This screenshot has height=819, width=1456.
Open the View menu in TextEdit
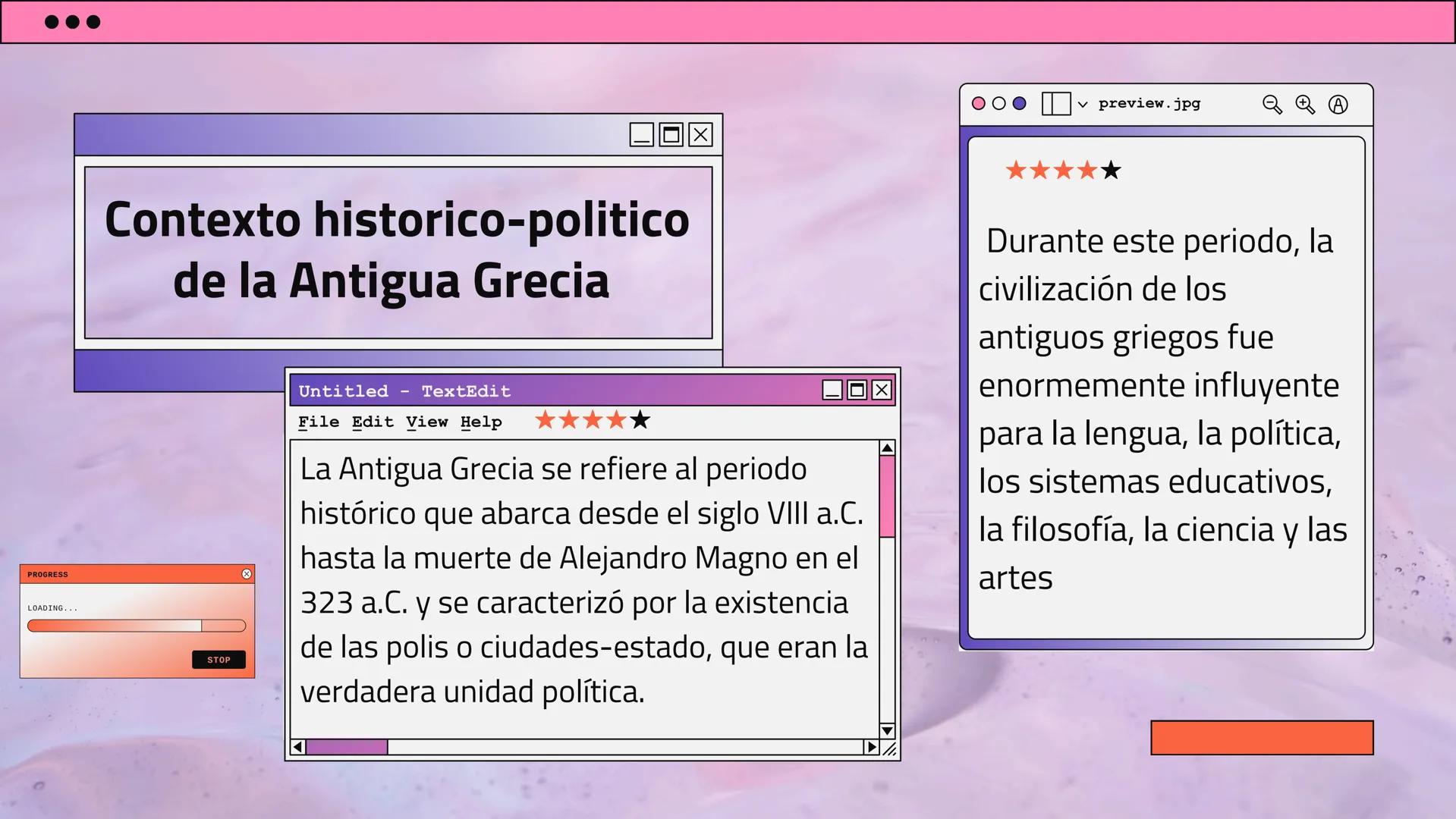click(429, 422)
